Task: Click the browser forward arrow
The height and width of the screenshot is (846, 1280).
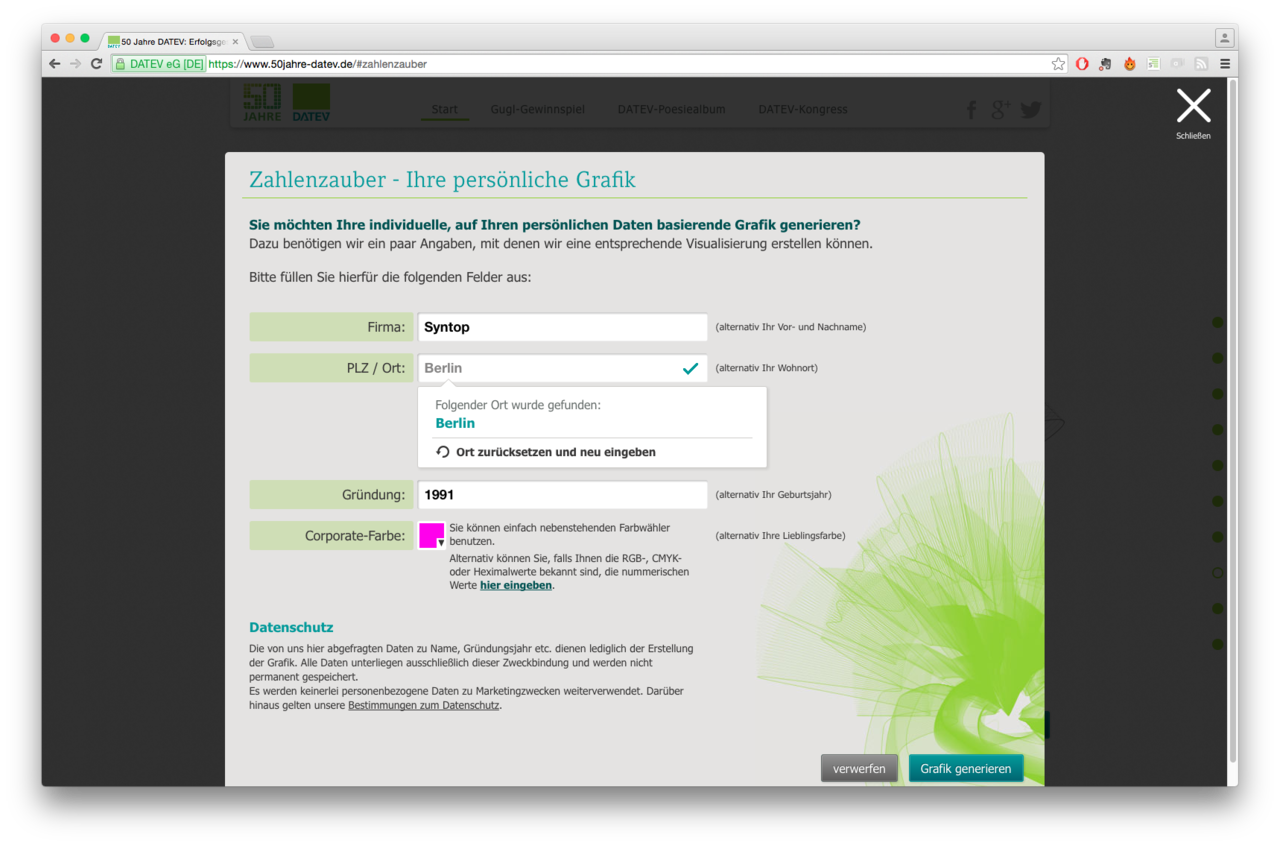Action: 75,64
